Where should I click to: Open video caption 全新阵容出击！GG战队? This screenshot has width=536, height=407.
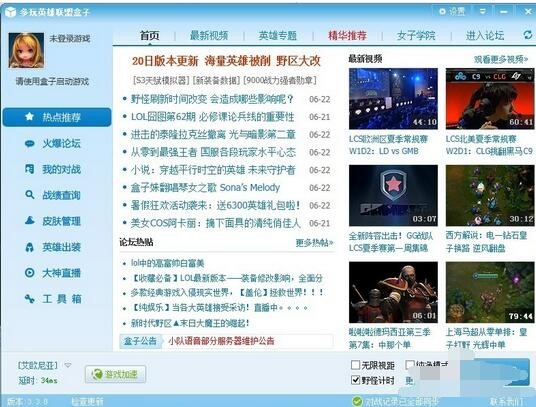[x=391, y=242]
